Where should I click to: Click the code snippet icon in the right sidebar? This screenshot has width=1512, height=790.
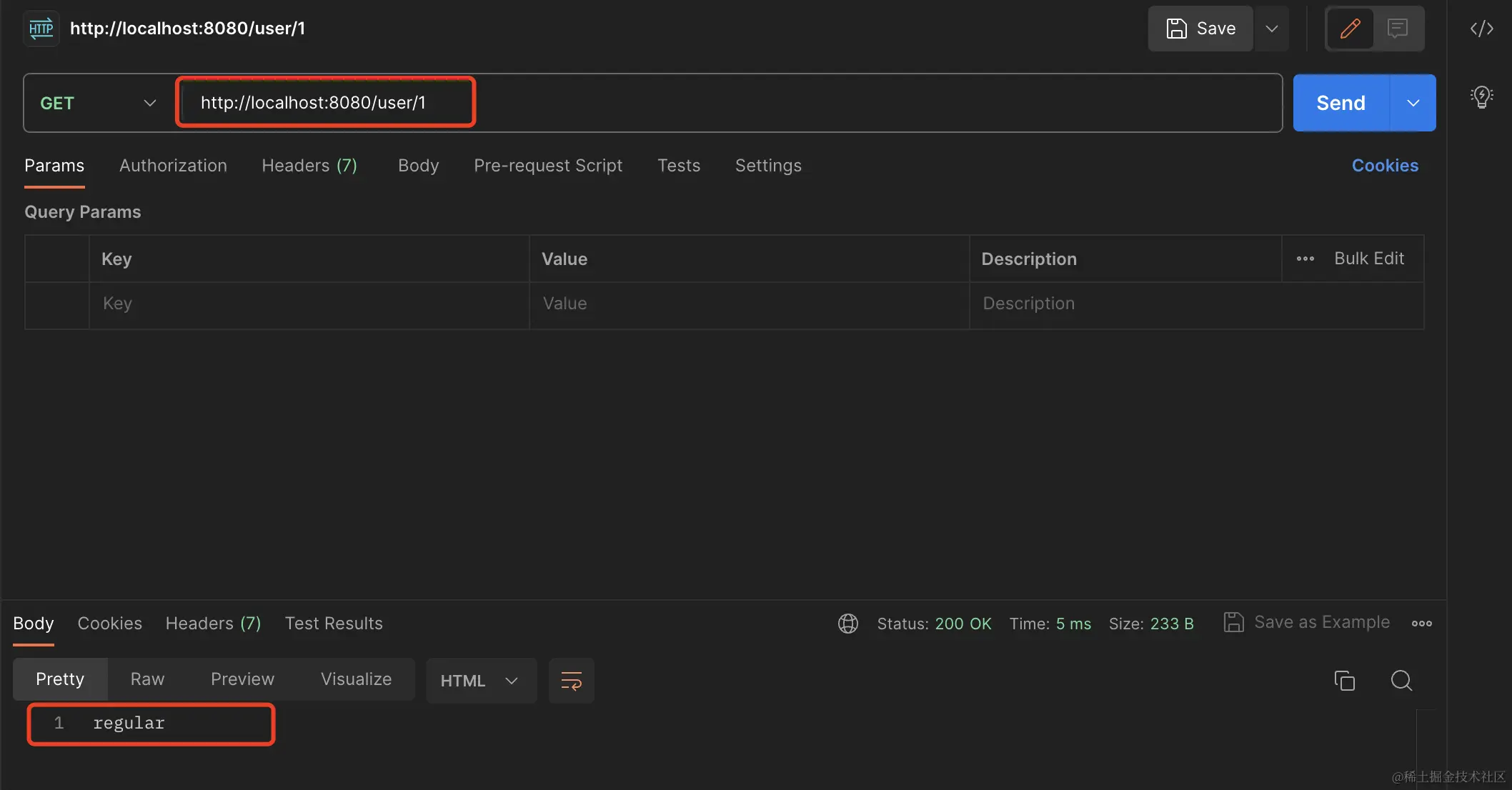pos(1481,29)
